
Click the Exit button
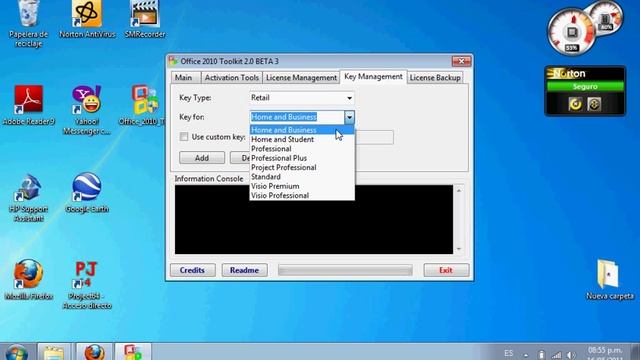click(x=446, y=270)
